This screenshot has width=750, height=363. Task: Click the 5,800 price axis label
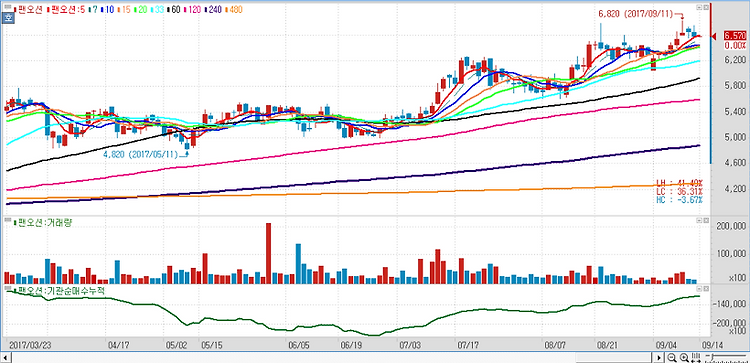pyautogui.click(x=736, y=86)
